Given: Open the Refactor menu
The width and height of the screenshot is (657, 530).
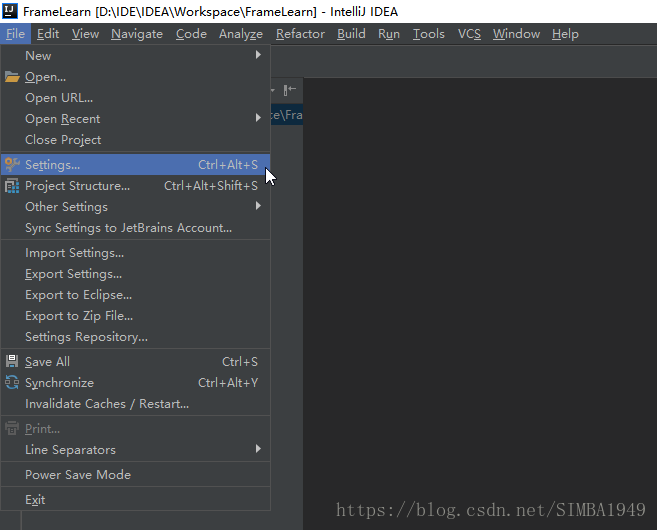Looking at the screenshot, I should (x=300, y=34).
